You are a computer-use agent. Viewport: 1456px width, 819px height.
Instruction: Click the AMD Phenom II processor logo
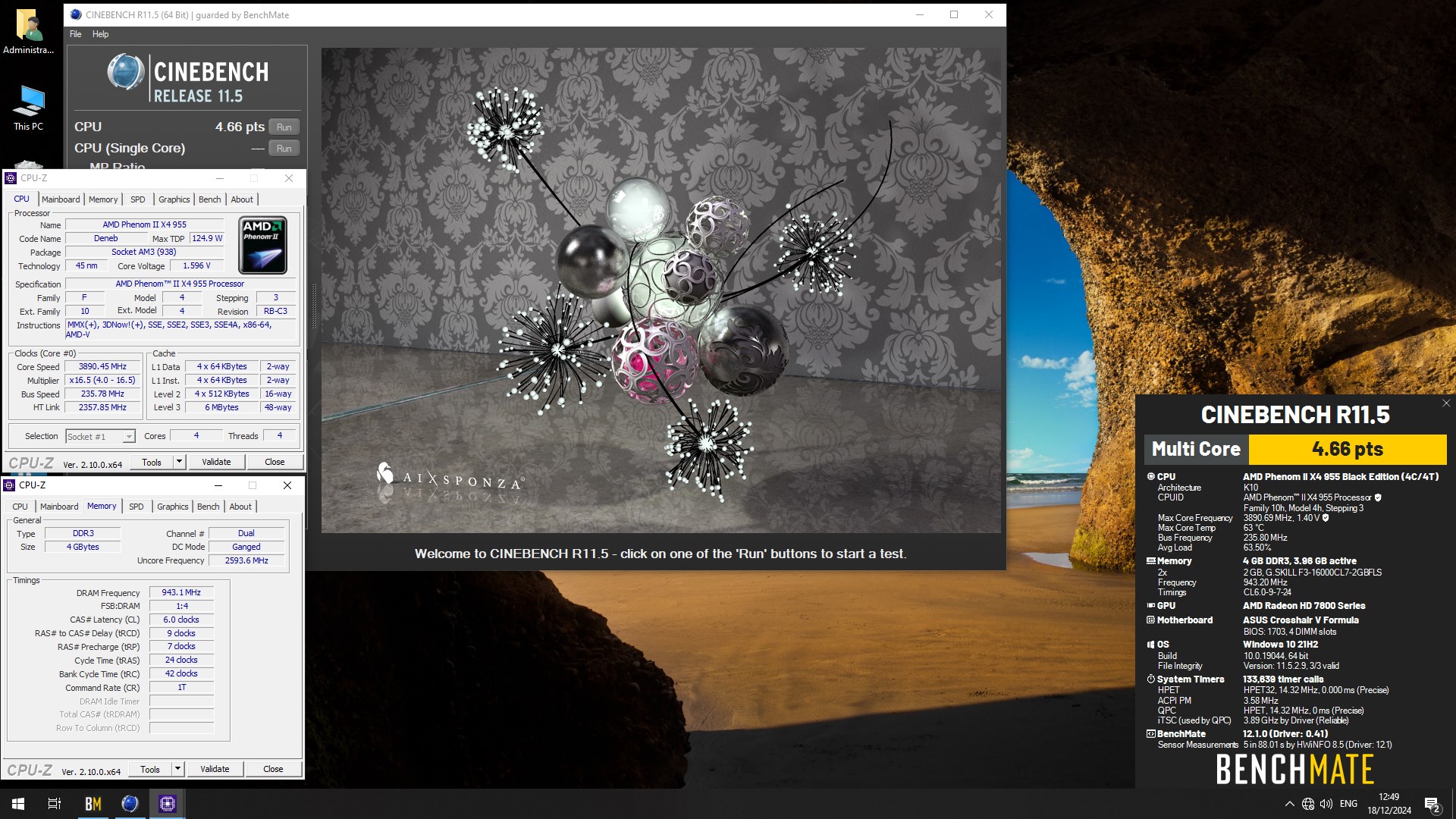(x=263, y=245)
